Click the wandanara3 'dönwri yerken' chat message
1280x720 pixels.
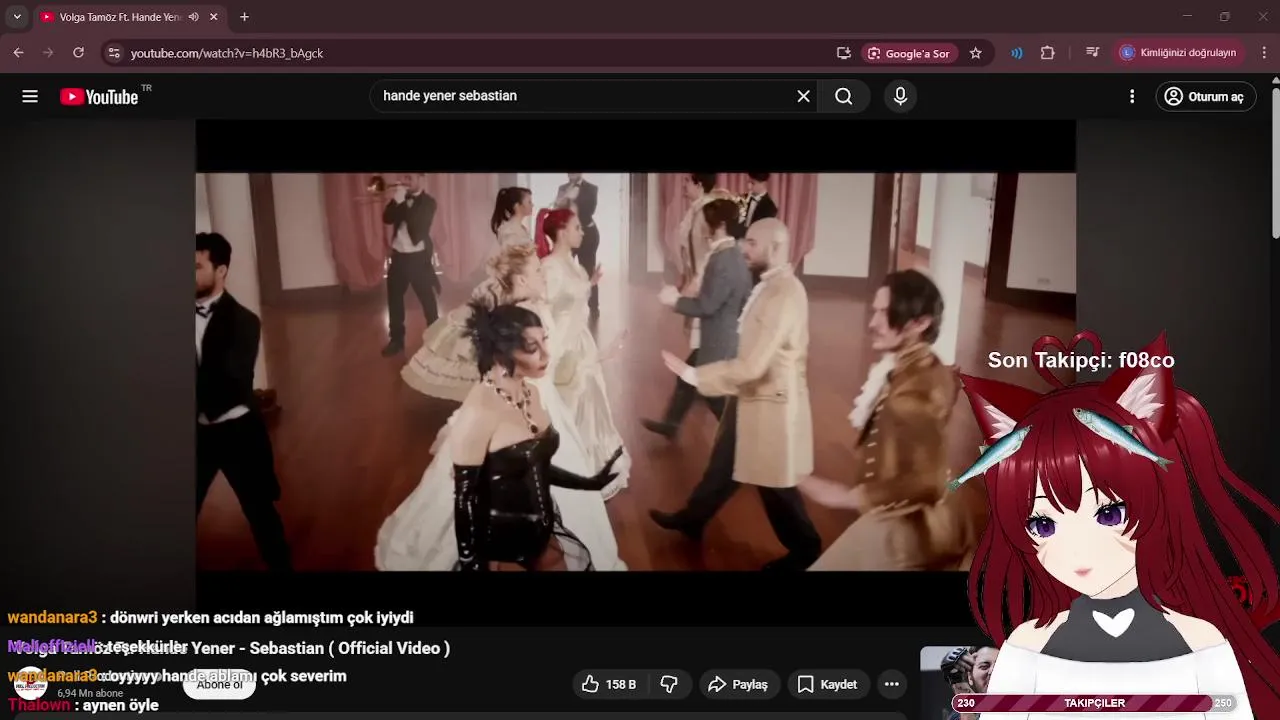(x=210, y=618)
